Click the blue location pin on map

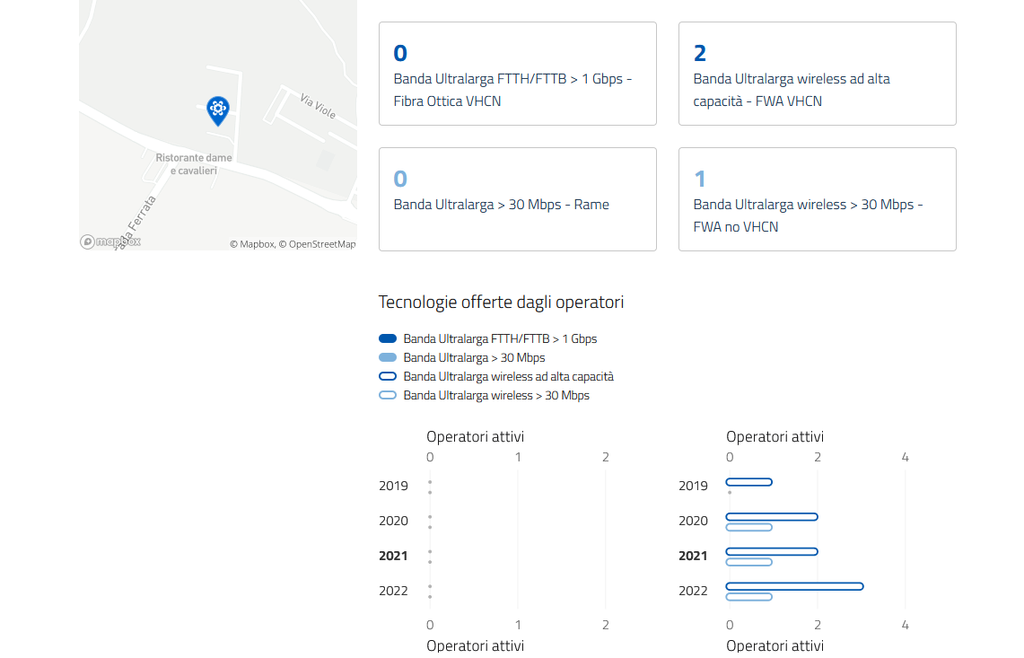coord(217,109)
